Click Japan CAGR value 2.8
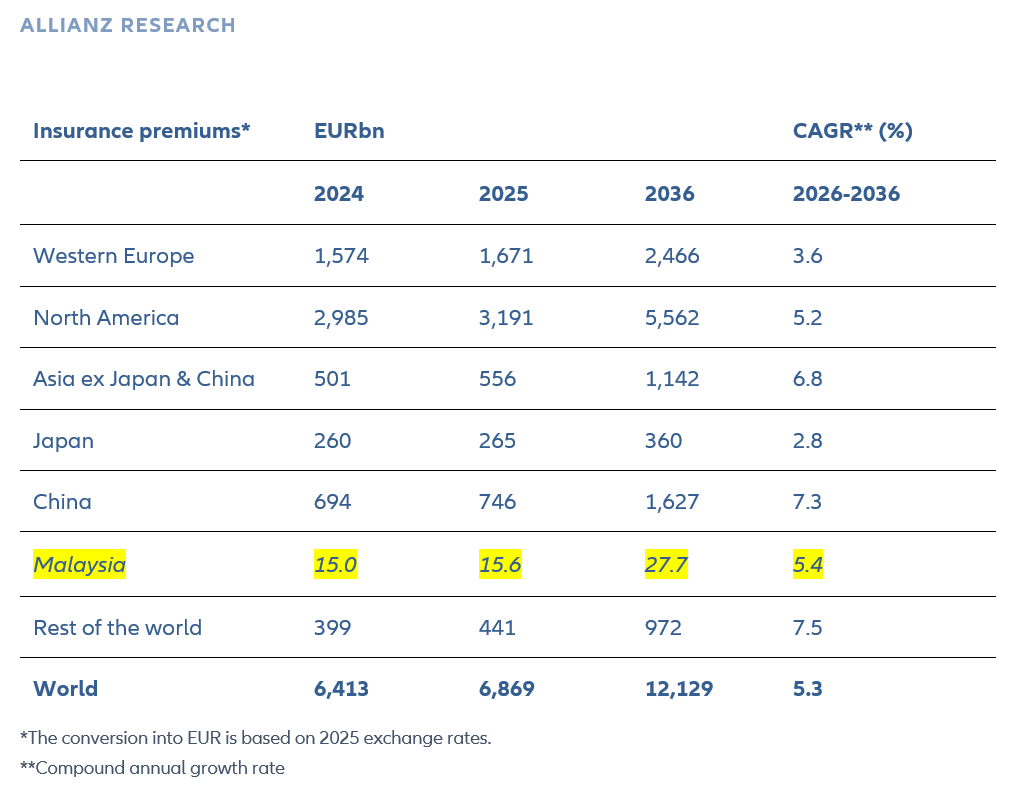Viewport: 1022px width, 798px height. [808, 441]
